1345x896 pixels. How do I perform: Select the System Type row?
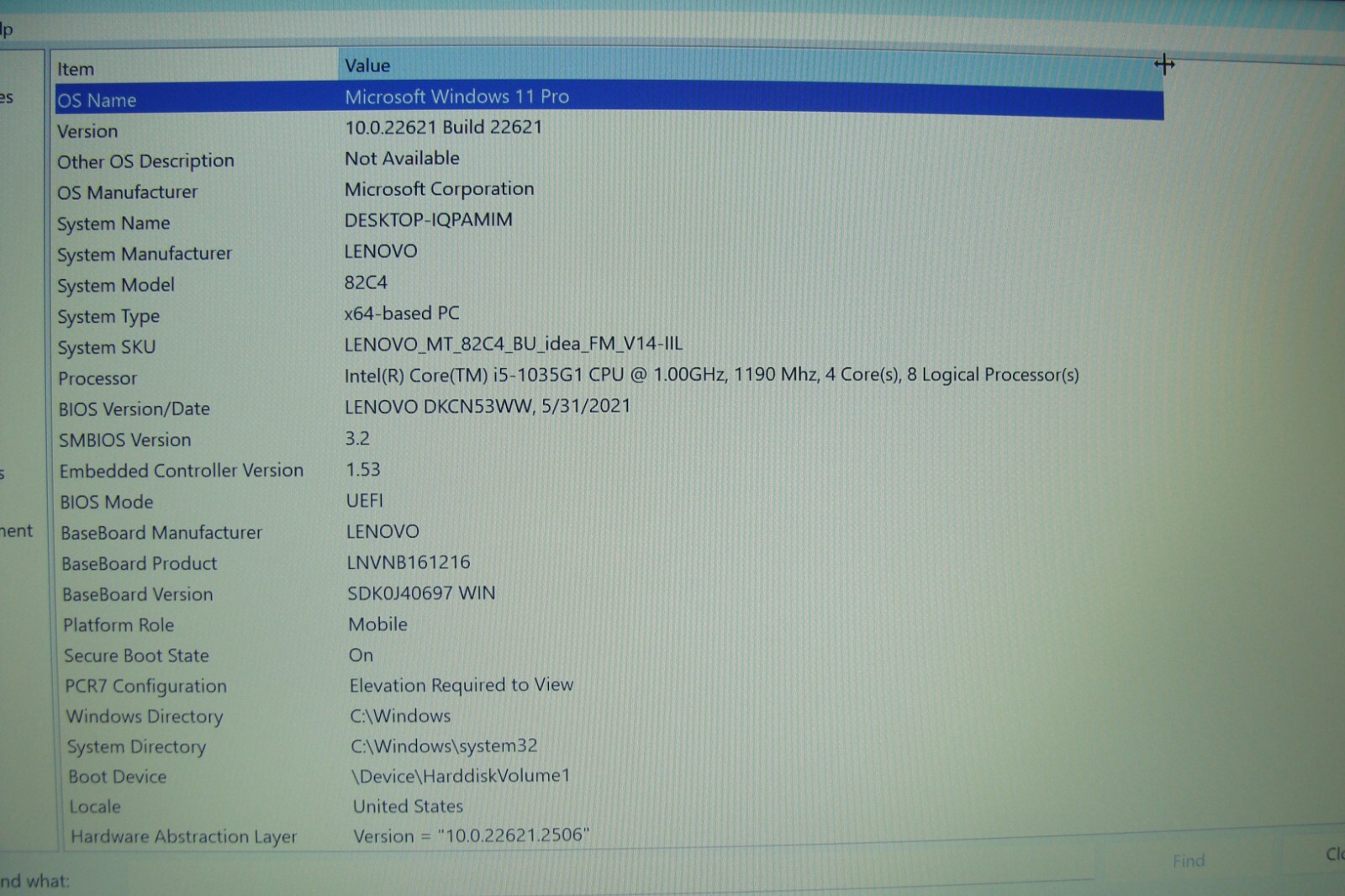108,317
